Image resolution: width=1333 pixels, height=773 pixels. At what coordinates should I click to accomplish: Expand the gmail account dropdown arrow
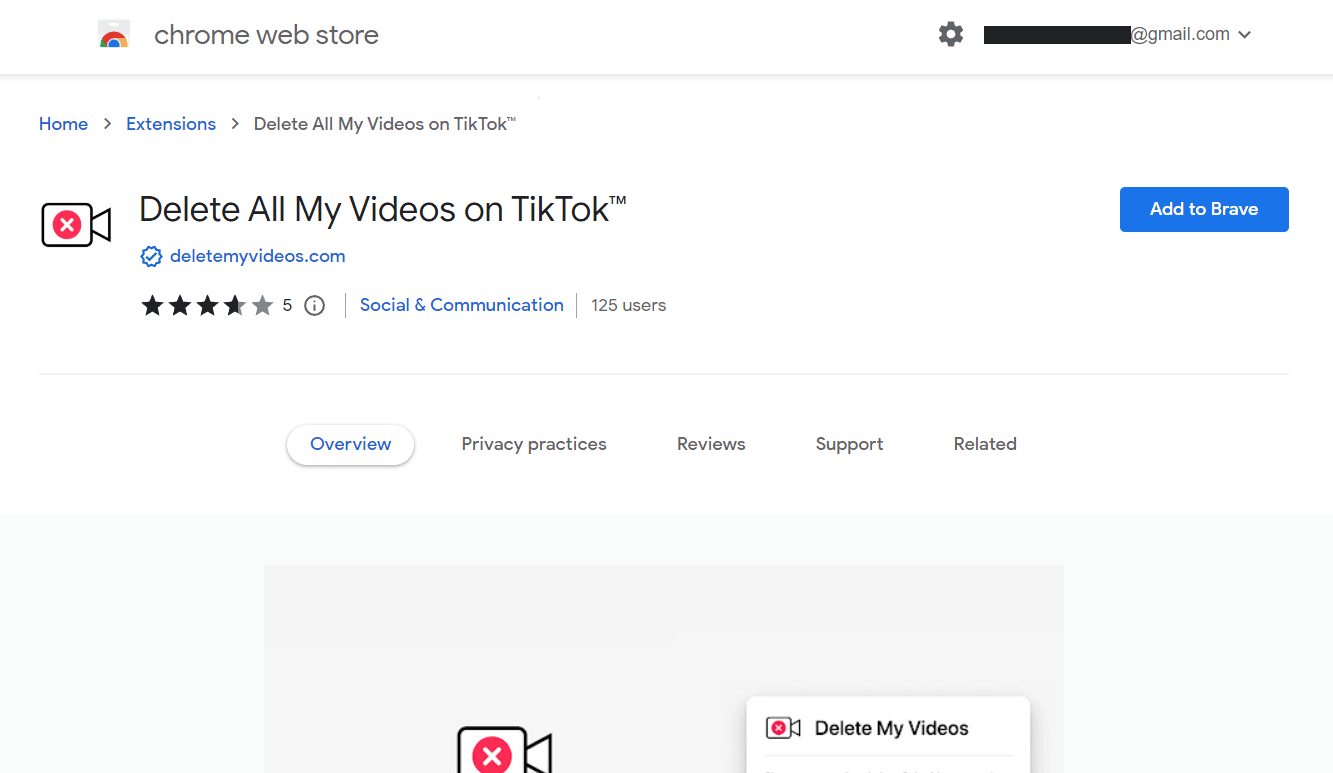(1245, 35)
